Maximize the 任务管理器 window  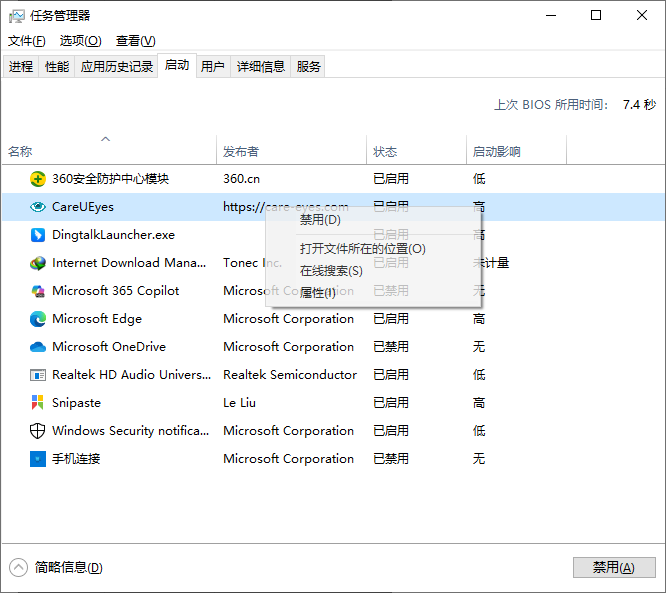pyautogui.click(x=596, y=16)
